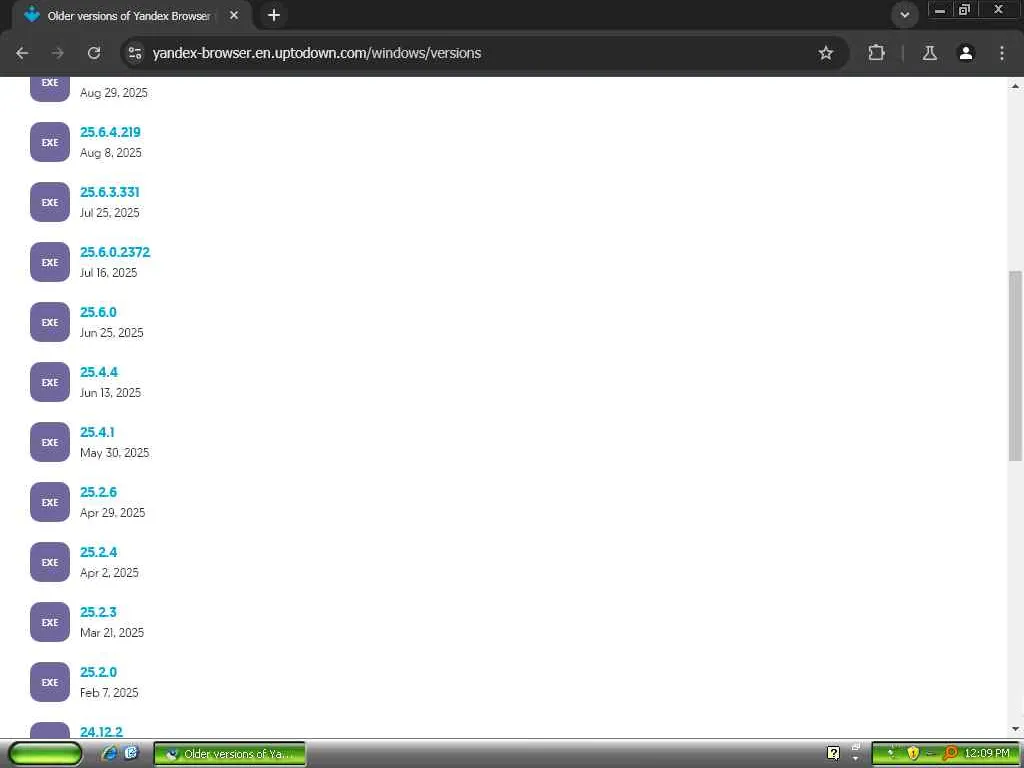Viewport: 1024px width, 768px height.
Task: Click the date May 30, 2025
Action: coord(114,453)
